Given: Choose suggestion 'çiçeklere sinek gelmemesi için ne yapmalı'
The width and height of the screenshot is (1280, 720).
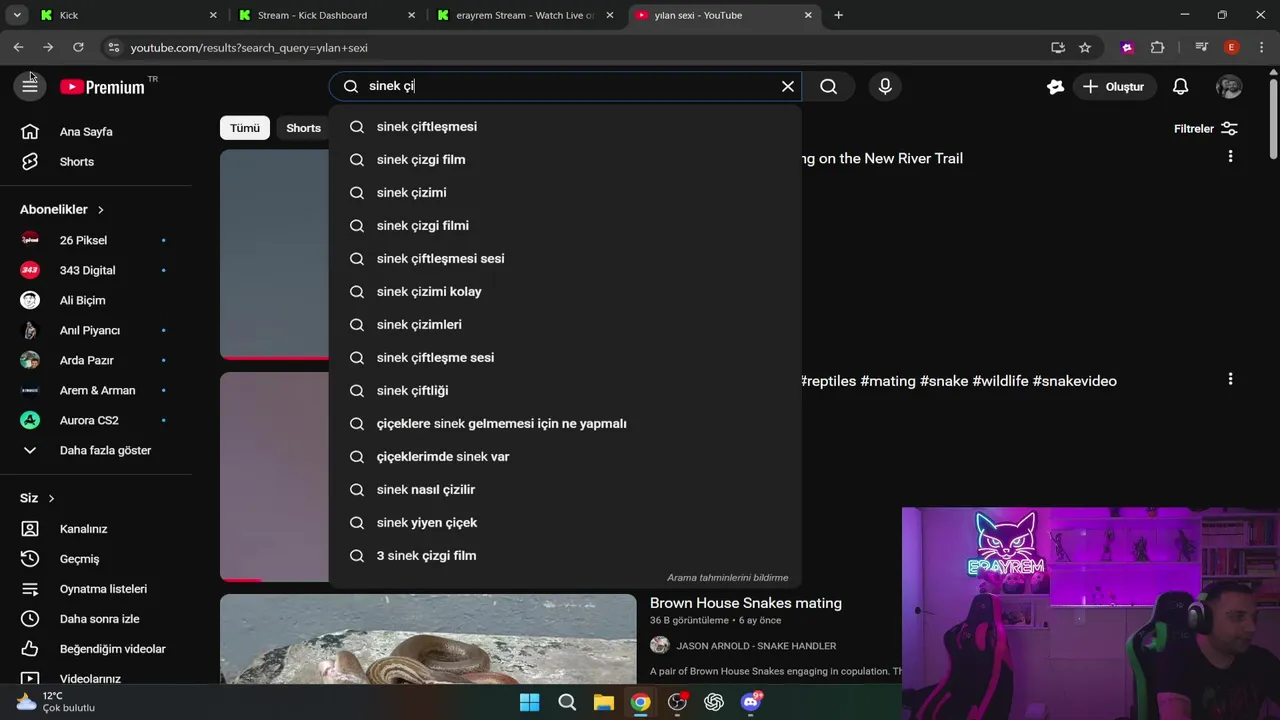Looking at the screenshot, I should (x=565, y=423).
